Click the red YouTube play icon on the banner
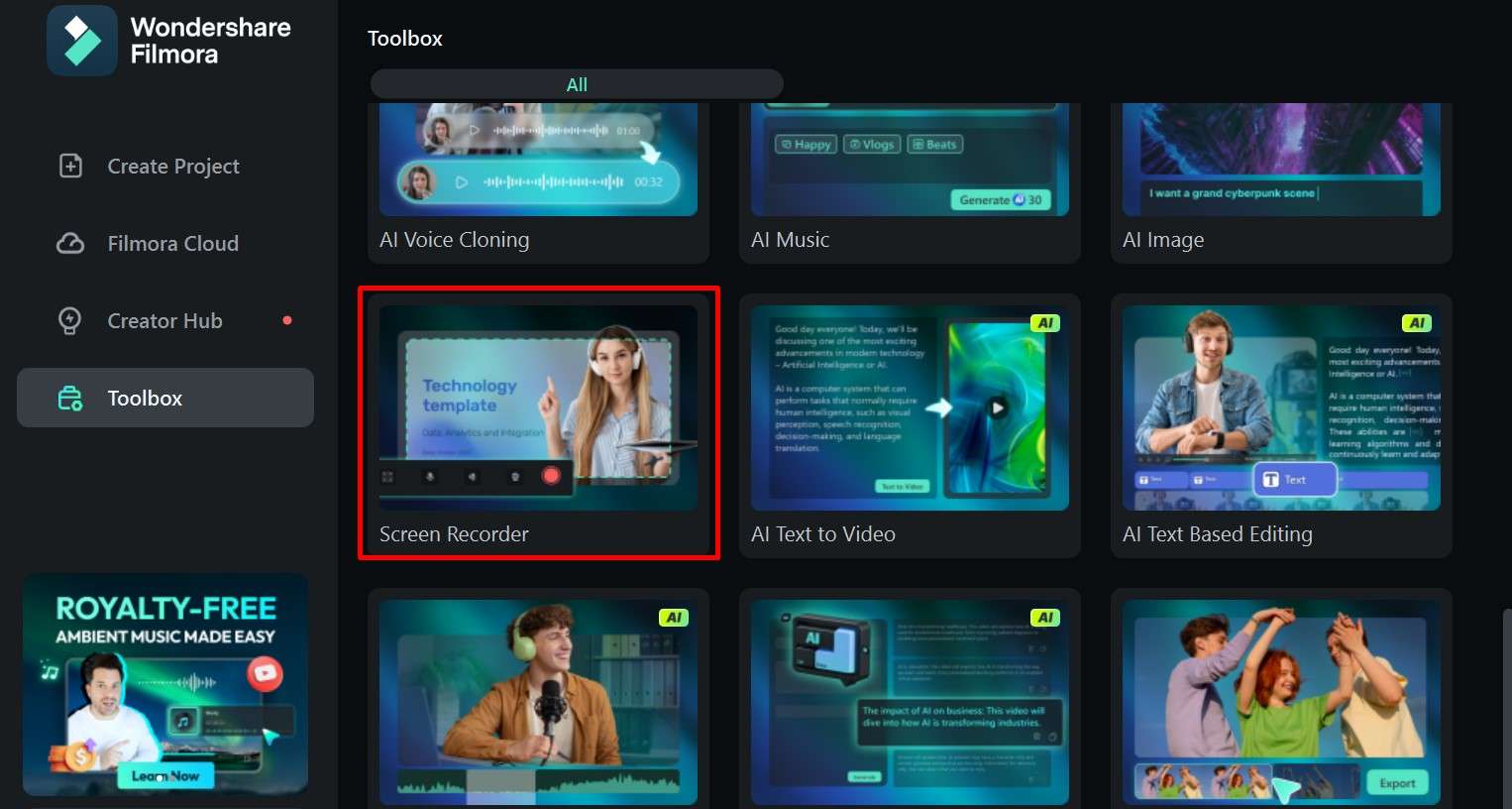 pyautogui.click(x=265, y=674)
